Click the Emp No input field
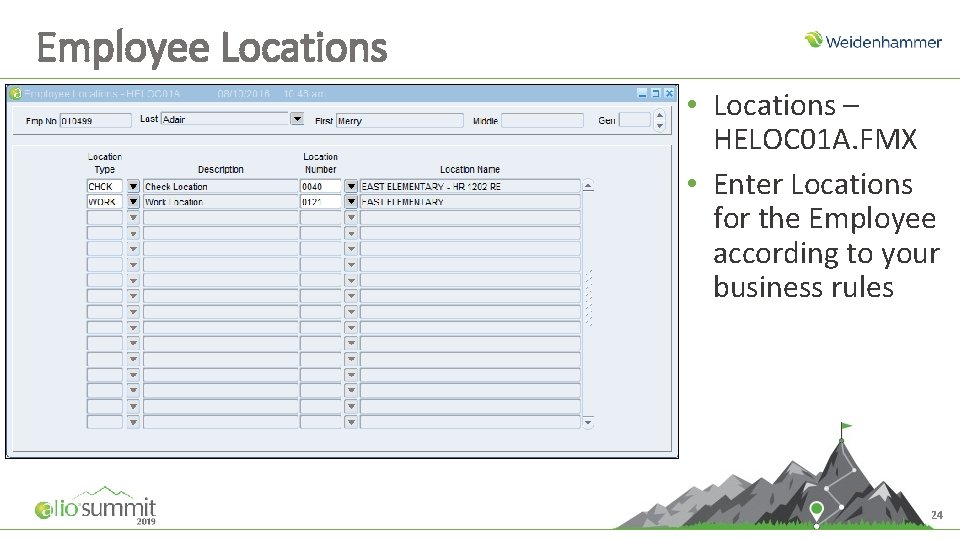The height and width of the screenshot is (540, 960). tap(96, 121)
